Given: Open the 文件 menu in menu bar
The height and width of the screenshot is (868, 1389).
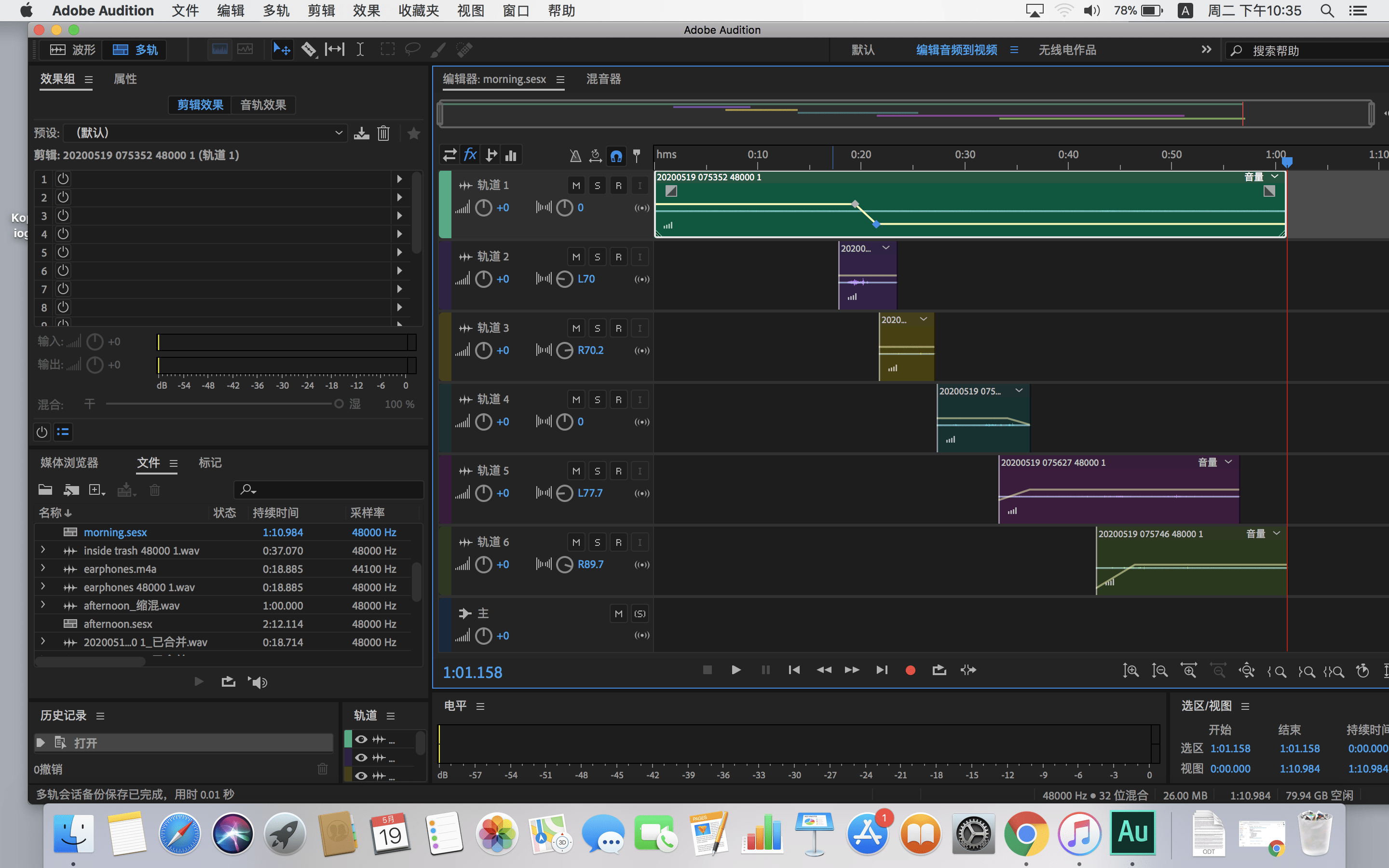Looking at the screenshot, I should [x=185, y=10].
